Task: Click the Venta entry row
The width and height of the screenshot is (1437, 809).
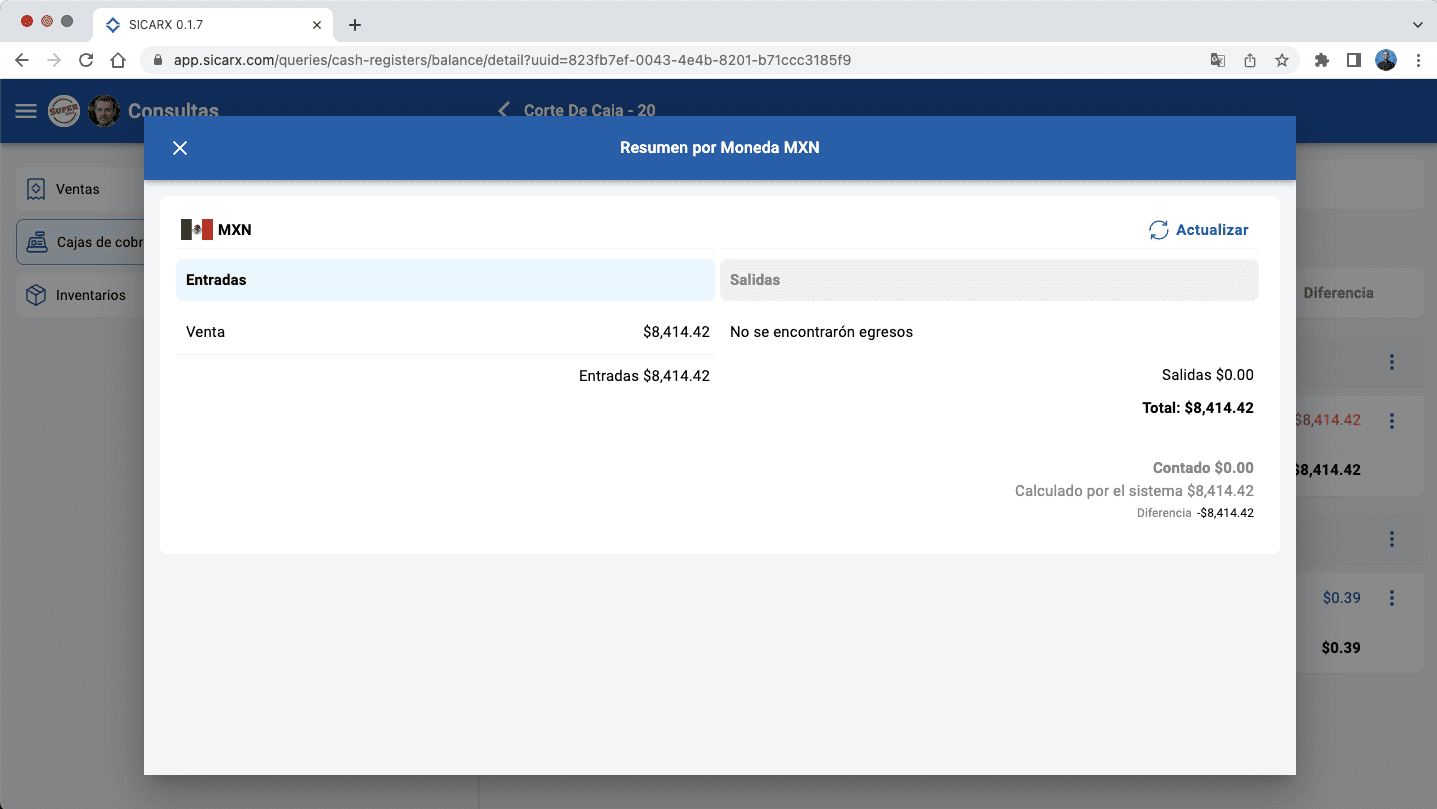Action: click(446, 332)
